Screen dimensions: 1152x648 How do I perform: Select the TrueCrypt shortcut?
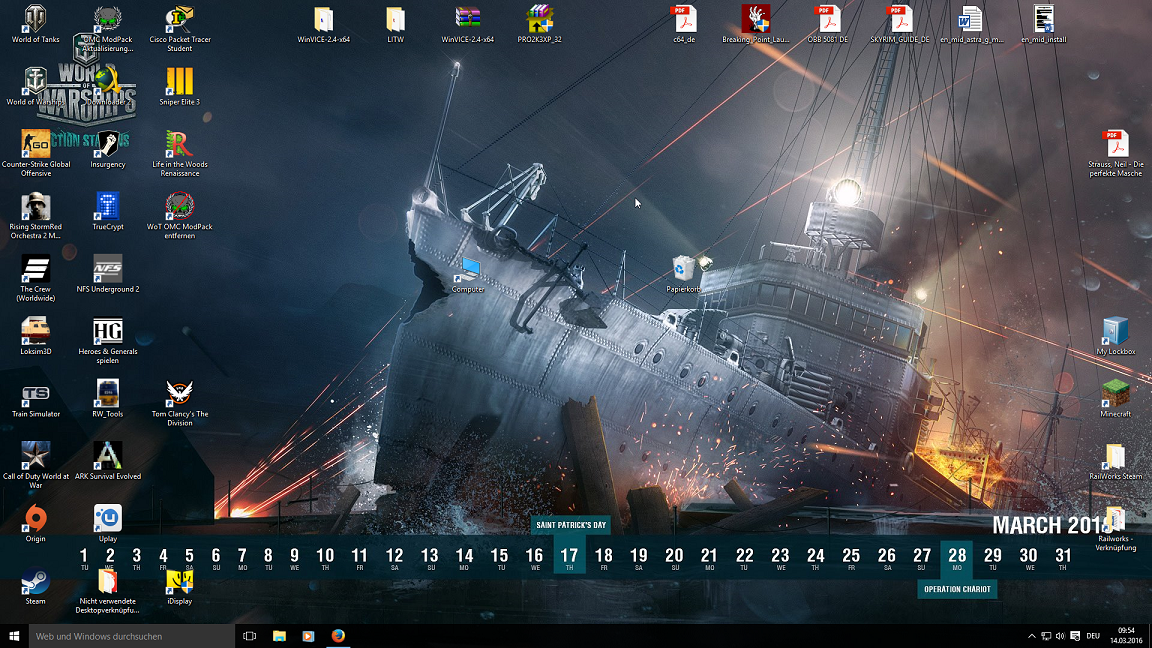[107, 211]
